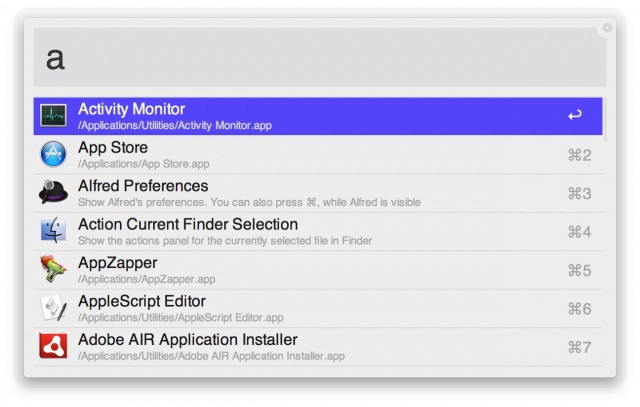Image resolution: width=640 pixels, height=407 pixels.
Task: Click the /Applications/Utilities/AppleScript Editor.app path text
Action: click(x=180, y=317)
